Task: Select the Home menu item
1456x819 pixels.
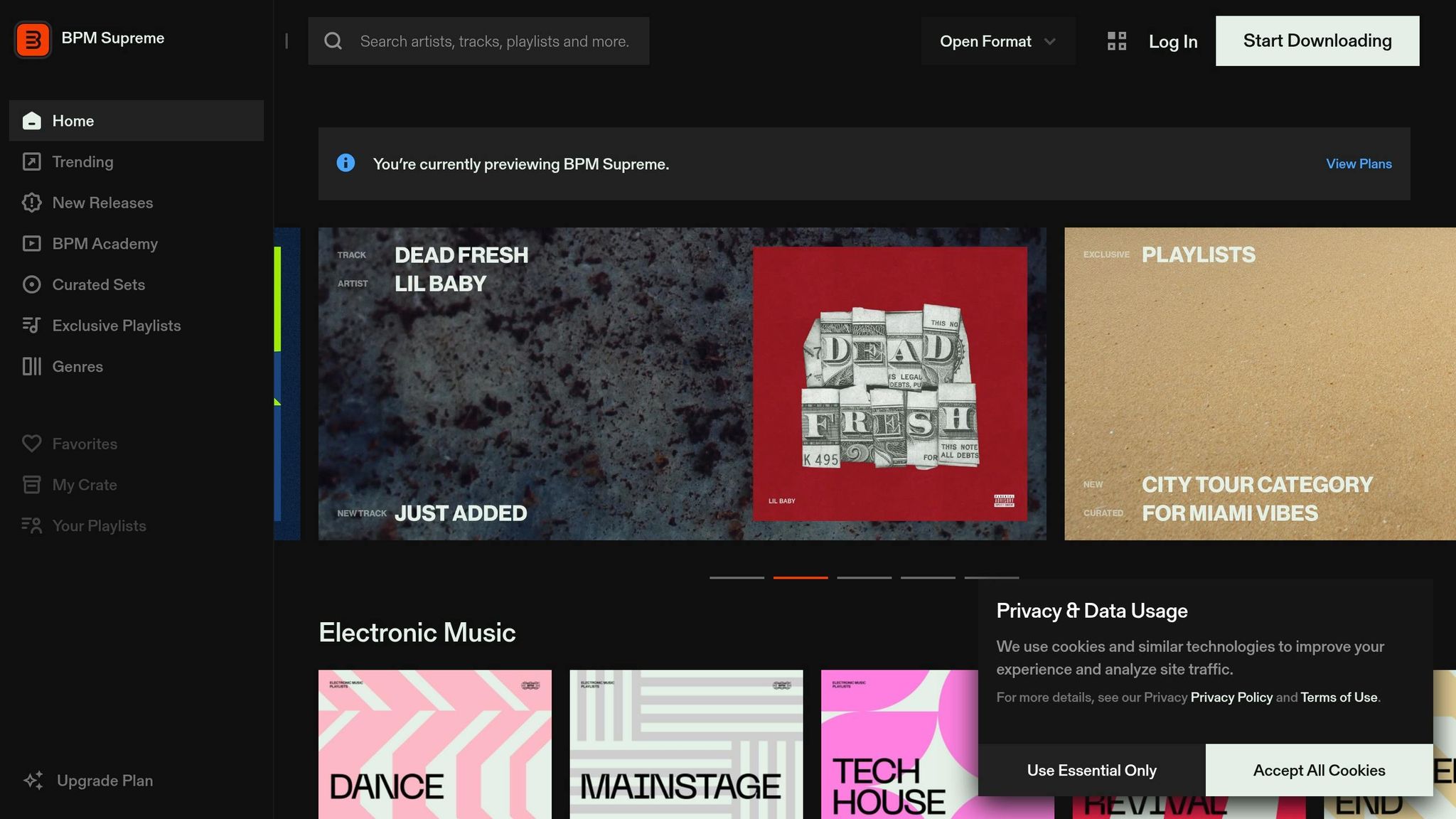Action: pos(136,121)
